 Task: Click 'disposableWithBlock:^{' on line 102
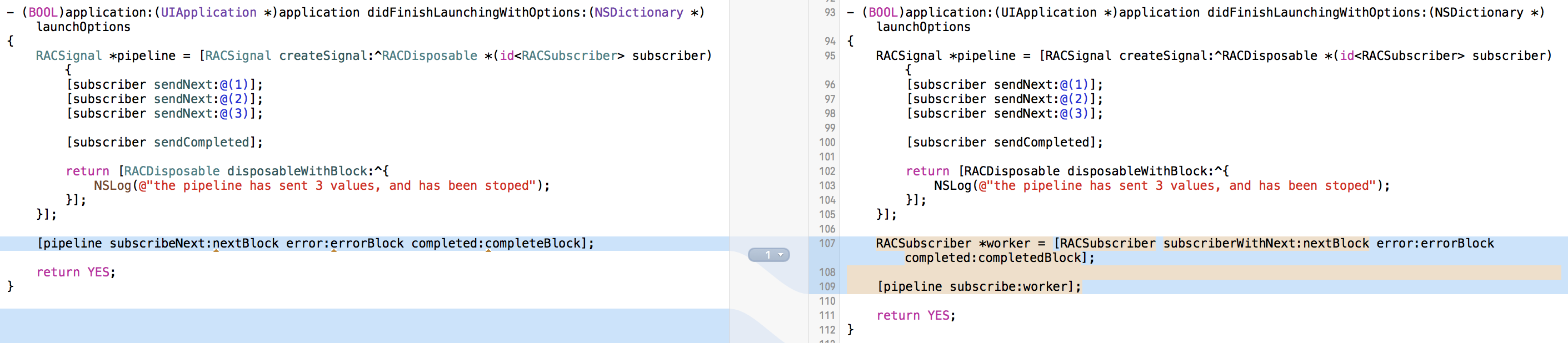[x=1148, y=171]
